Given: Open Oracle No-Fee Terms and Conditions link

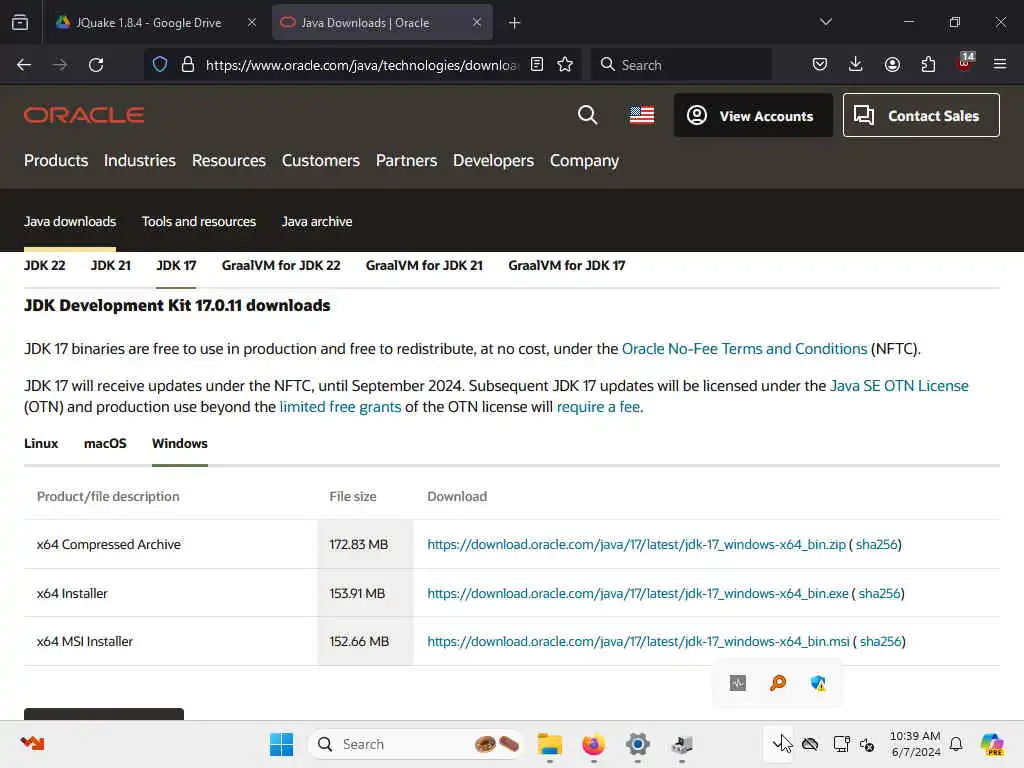Looking at the screenshot, I should pyautogui.click(x=744, y=349).
